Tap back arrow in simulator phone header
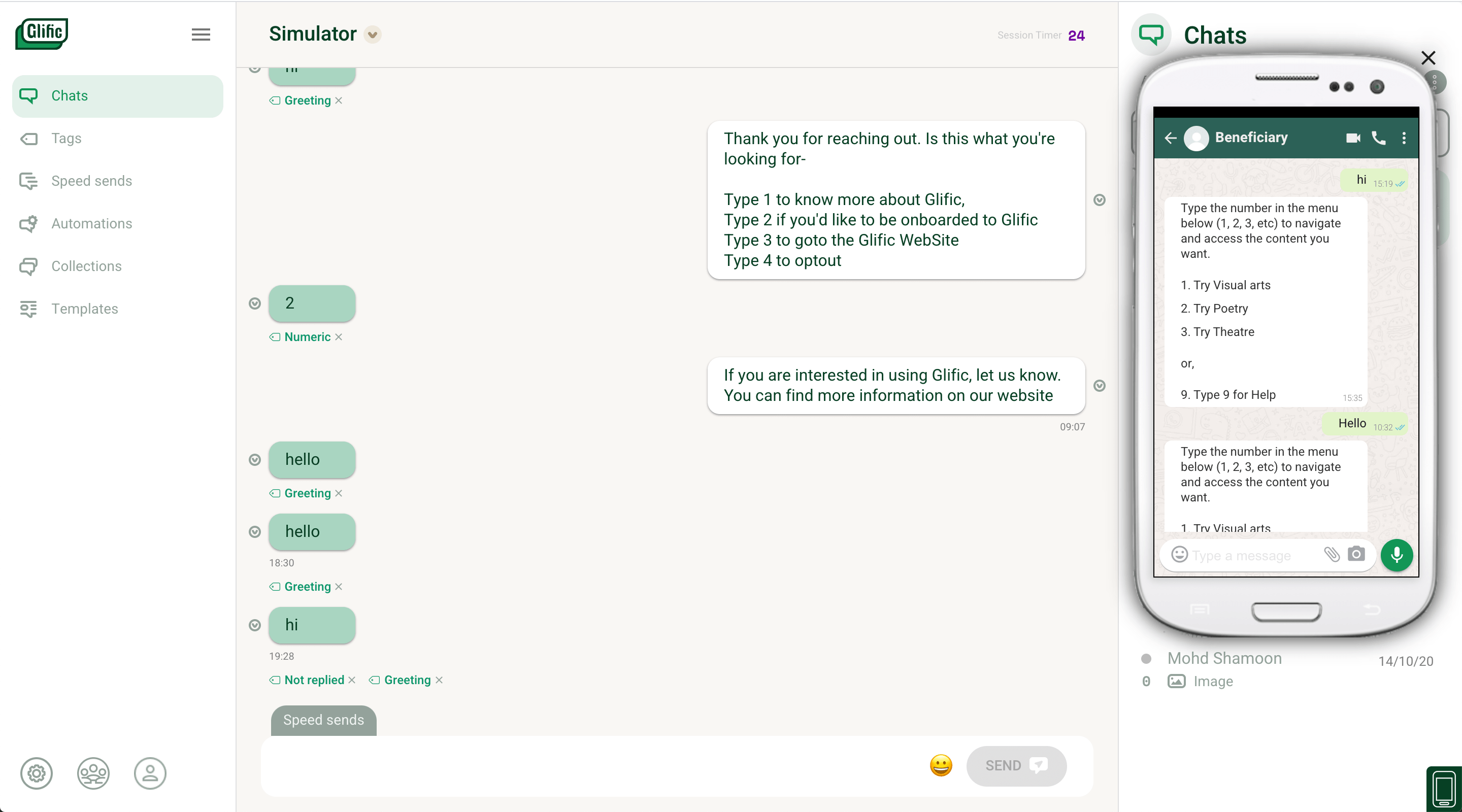Viewport: 1462px width, 812px height. pos(1170,138)
